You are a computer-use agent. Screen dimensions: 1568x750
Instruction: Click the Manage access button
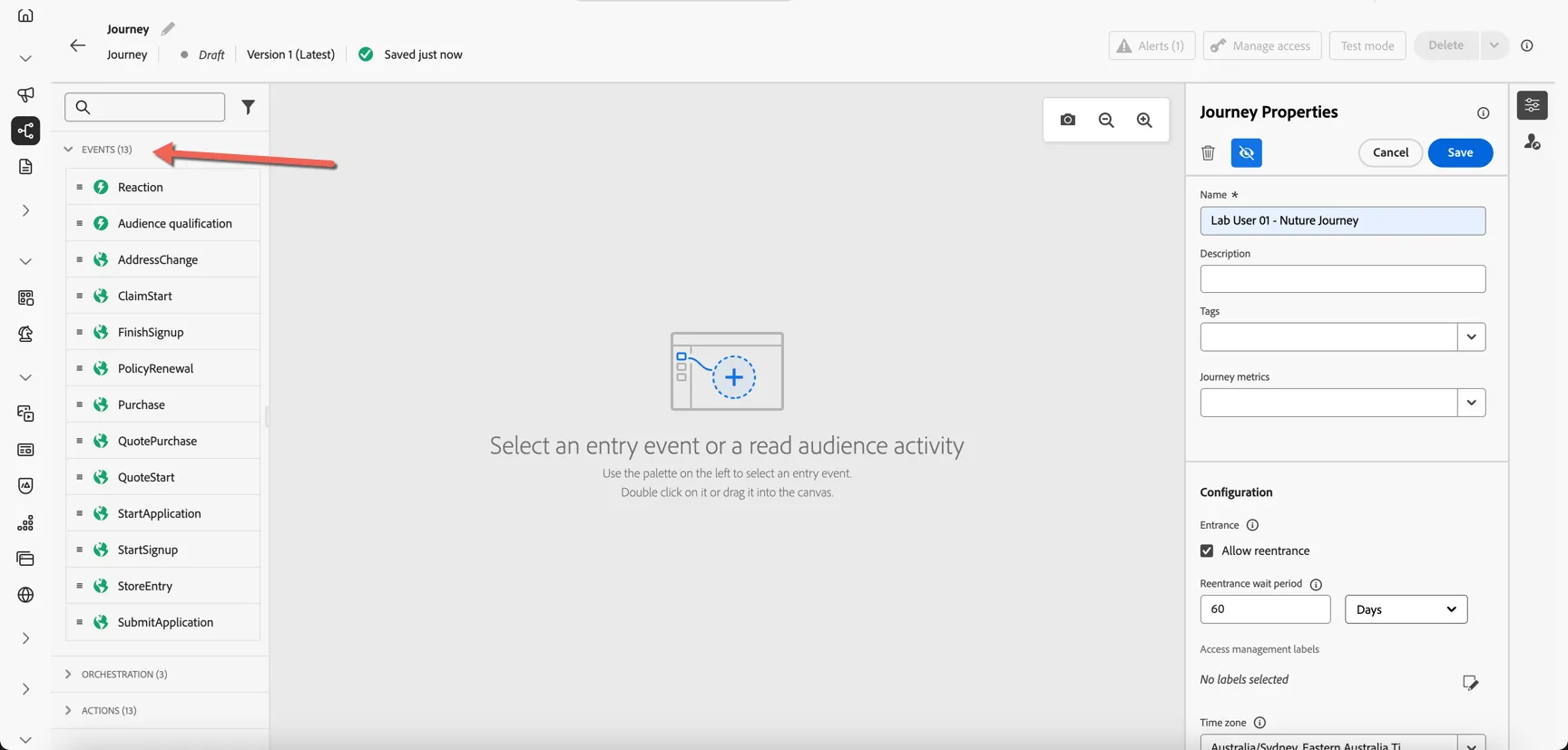pos(1262,45)
